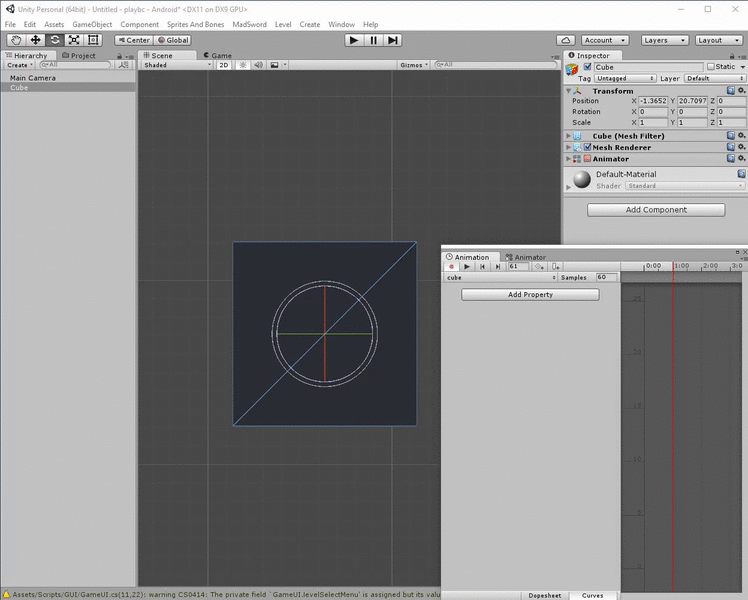This screenshot has width=748, height=600.
Task: Toggle Cube active checkbox
Action: (588, 67)
